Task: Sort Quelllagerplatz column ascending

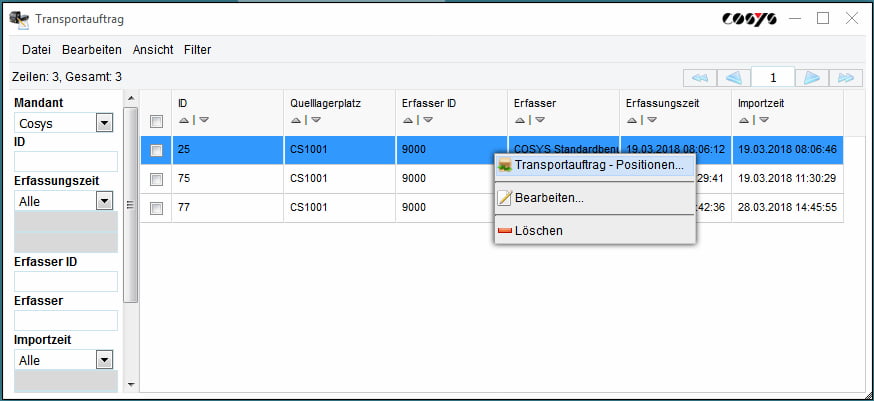Action: pyautogui.click(x=295, y=119)
